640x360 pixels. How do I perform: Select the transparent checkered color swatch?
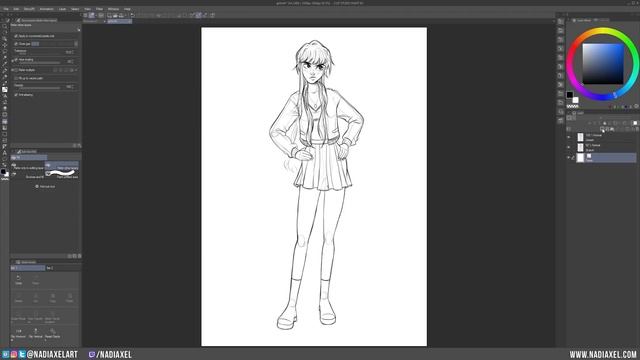[x=573, y=107]
